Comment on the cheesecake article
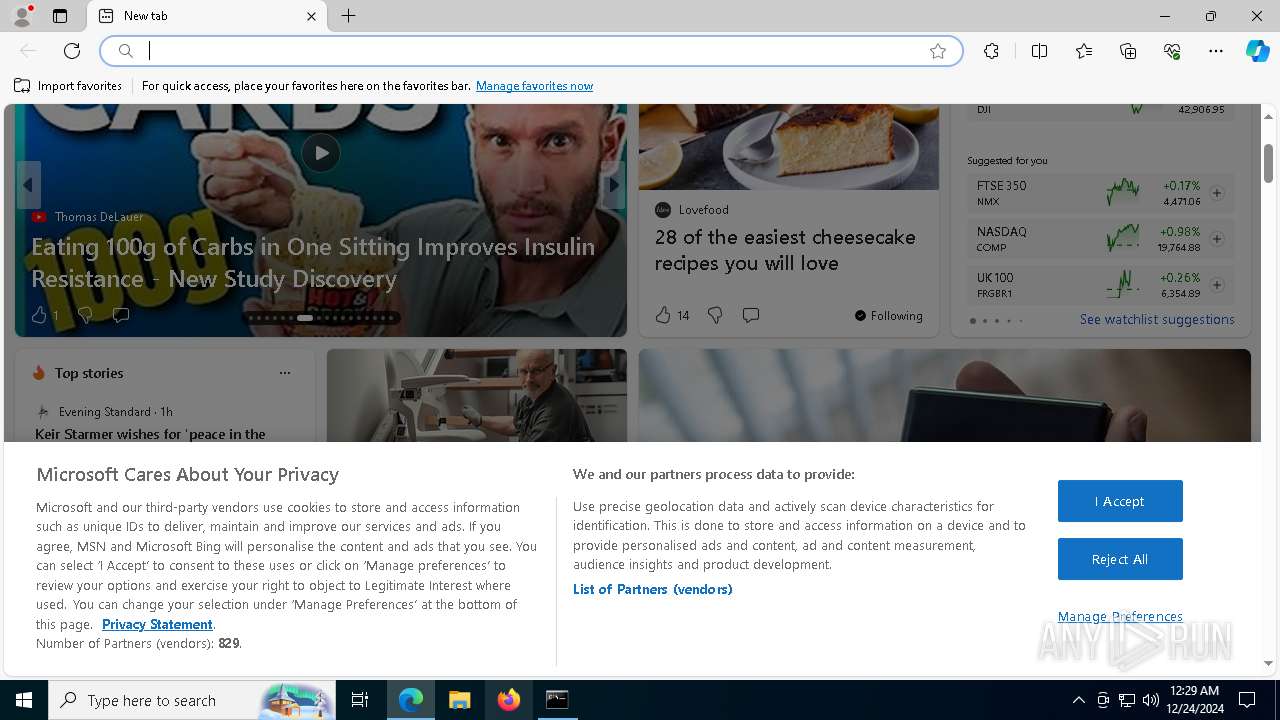The width and height of the screenshot is (1280, 720). (x=751, y=315)
